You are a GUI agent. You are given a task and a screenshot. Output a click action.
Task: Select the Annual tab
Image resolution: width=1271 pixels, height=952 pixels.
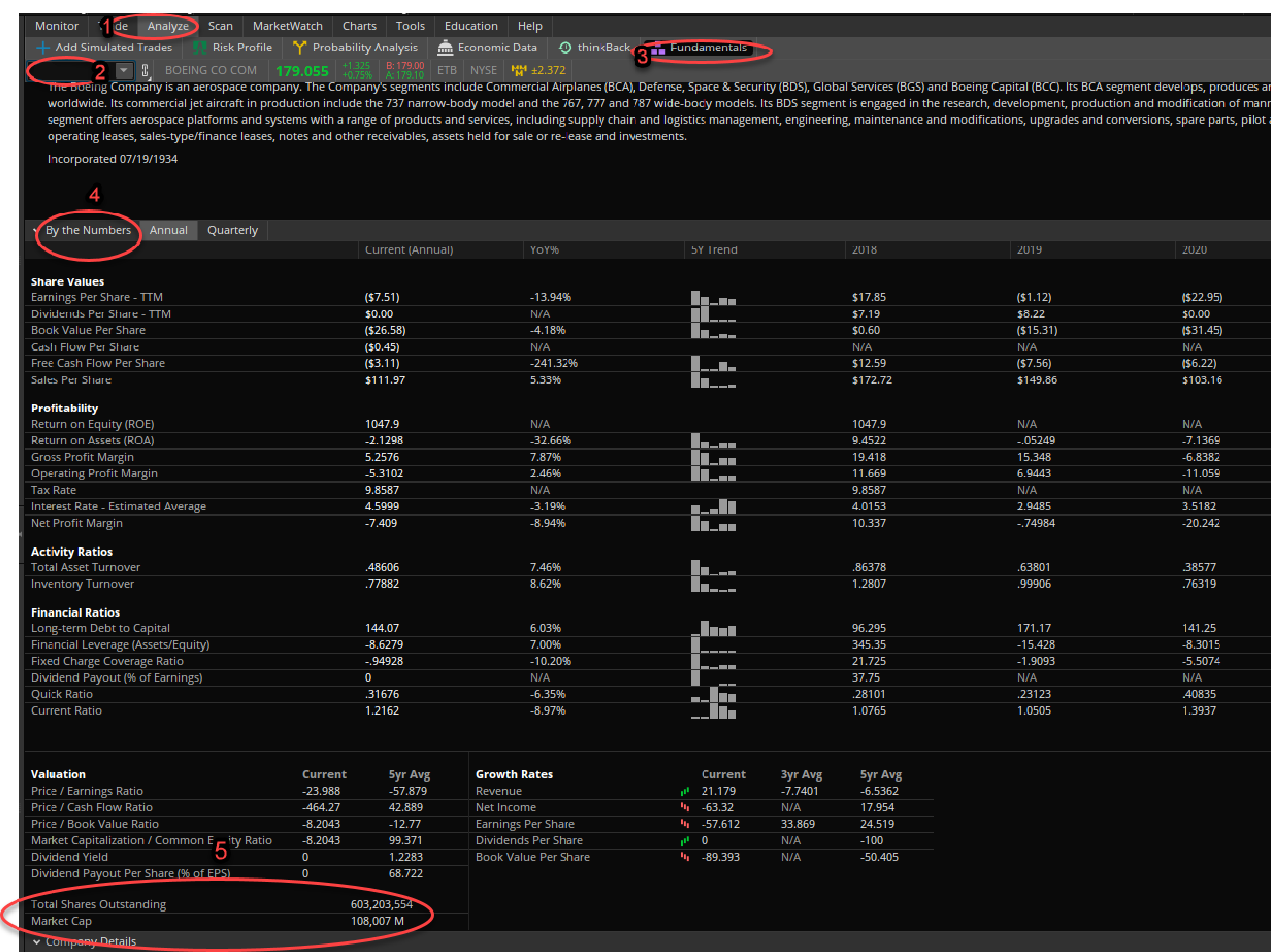[x=168, y=230]
